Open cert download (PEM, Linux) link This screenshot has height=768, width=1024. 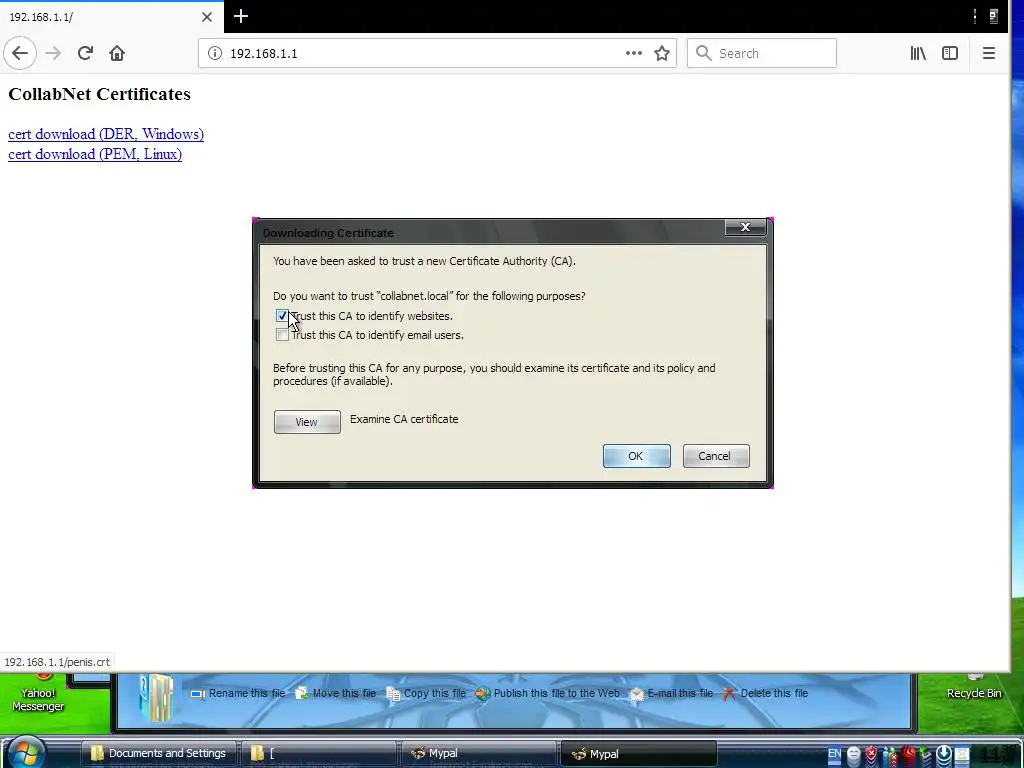pos(95,154)
